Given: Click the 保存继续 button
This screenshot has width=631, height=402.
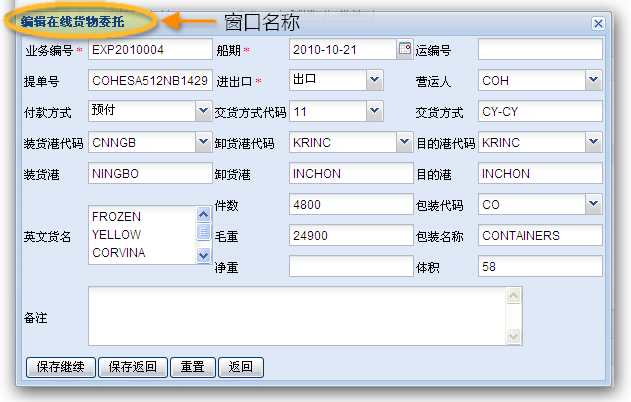Looking at the screenshot, I should 61,367.
